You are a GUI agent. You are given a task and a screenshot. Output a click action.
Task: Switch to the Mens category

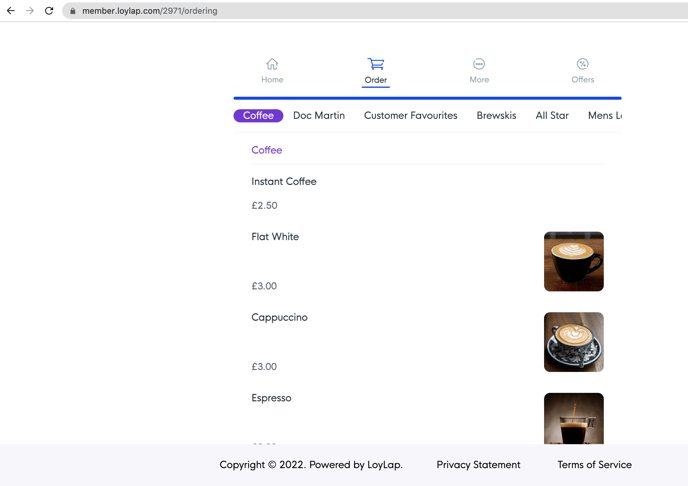tap(605, 115)
